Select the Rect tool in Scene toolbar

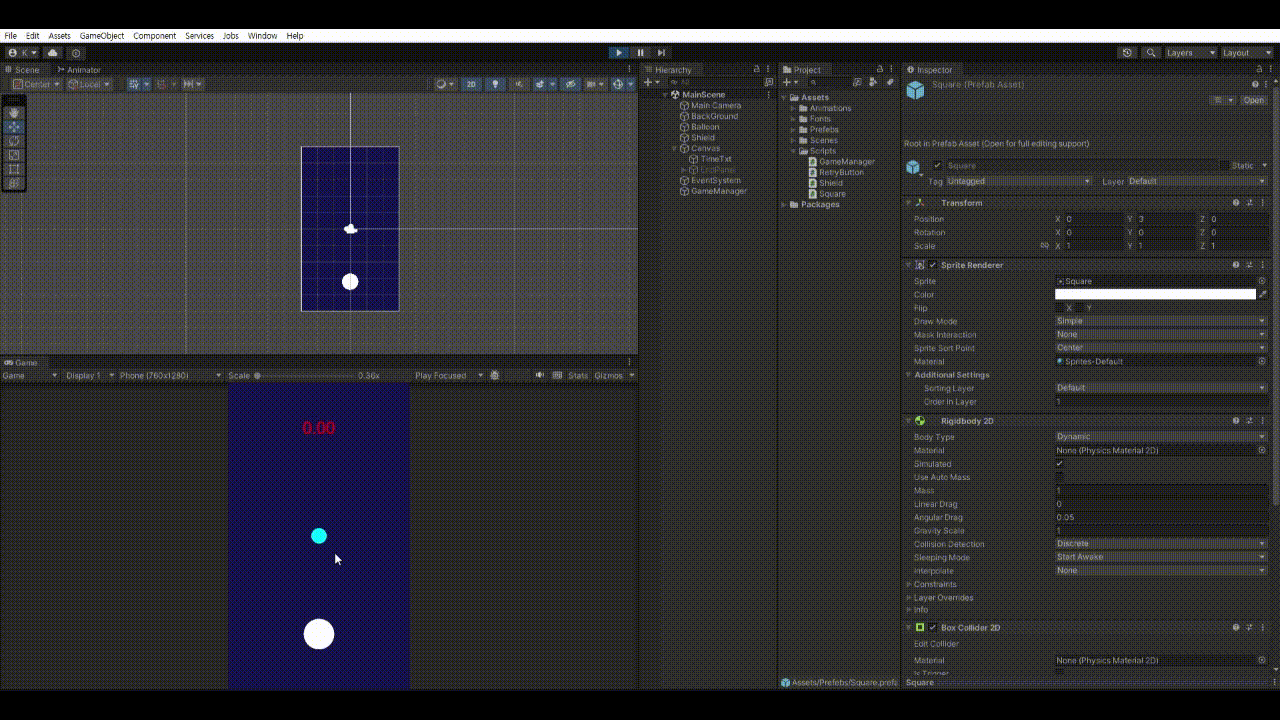14,169
